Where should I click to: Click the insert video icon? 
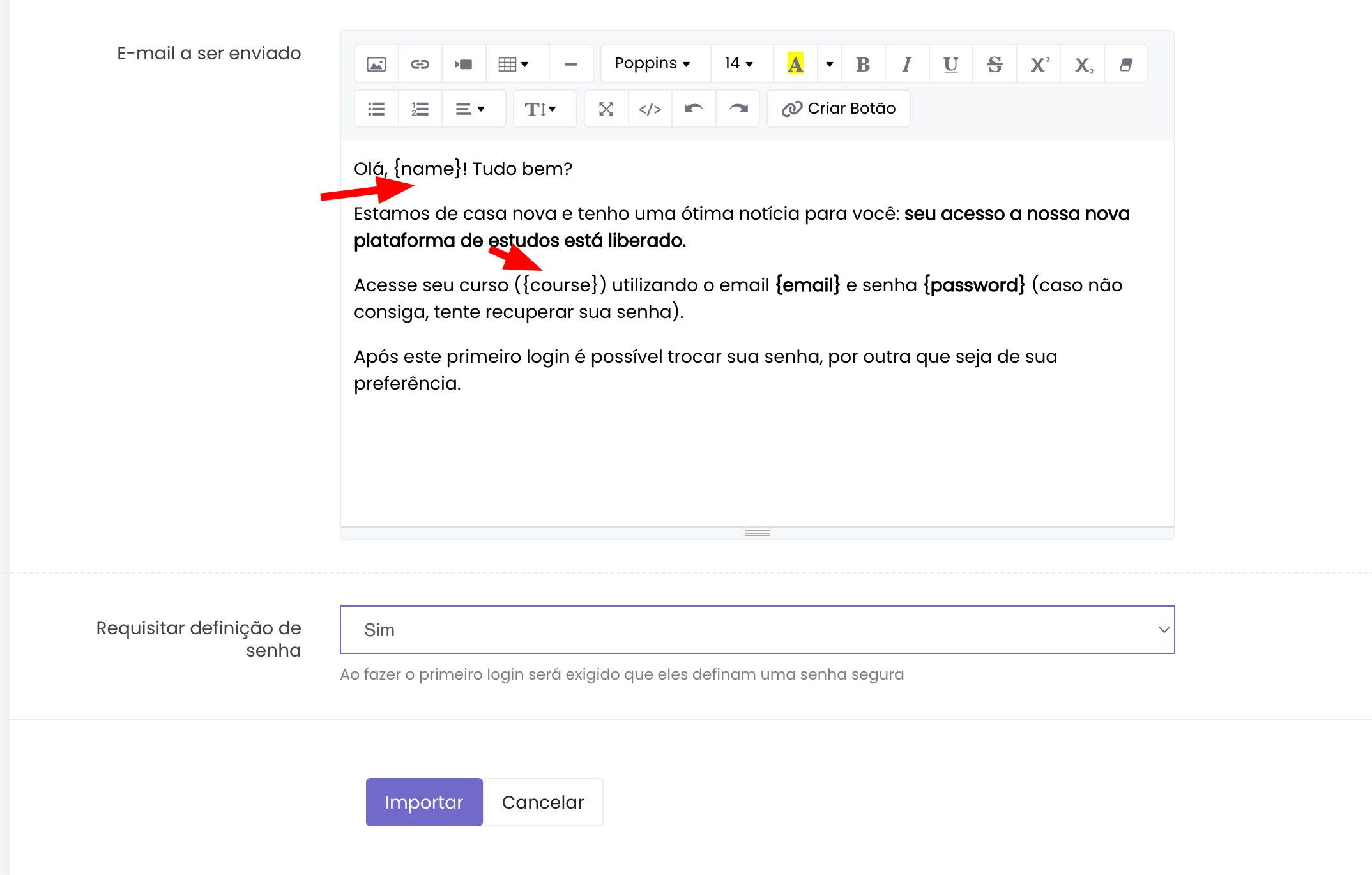(x=464, y=64)
